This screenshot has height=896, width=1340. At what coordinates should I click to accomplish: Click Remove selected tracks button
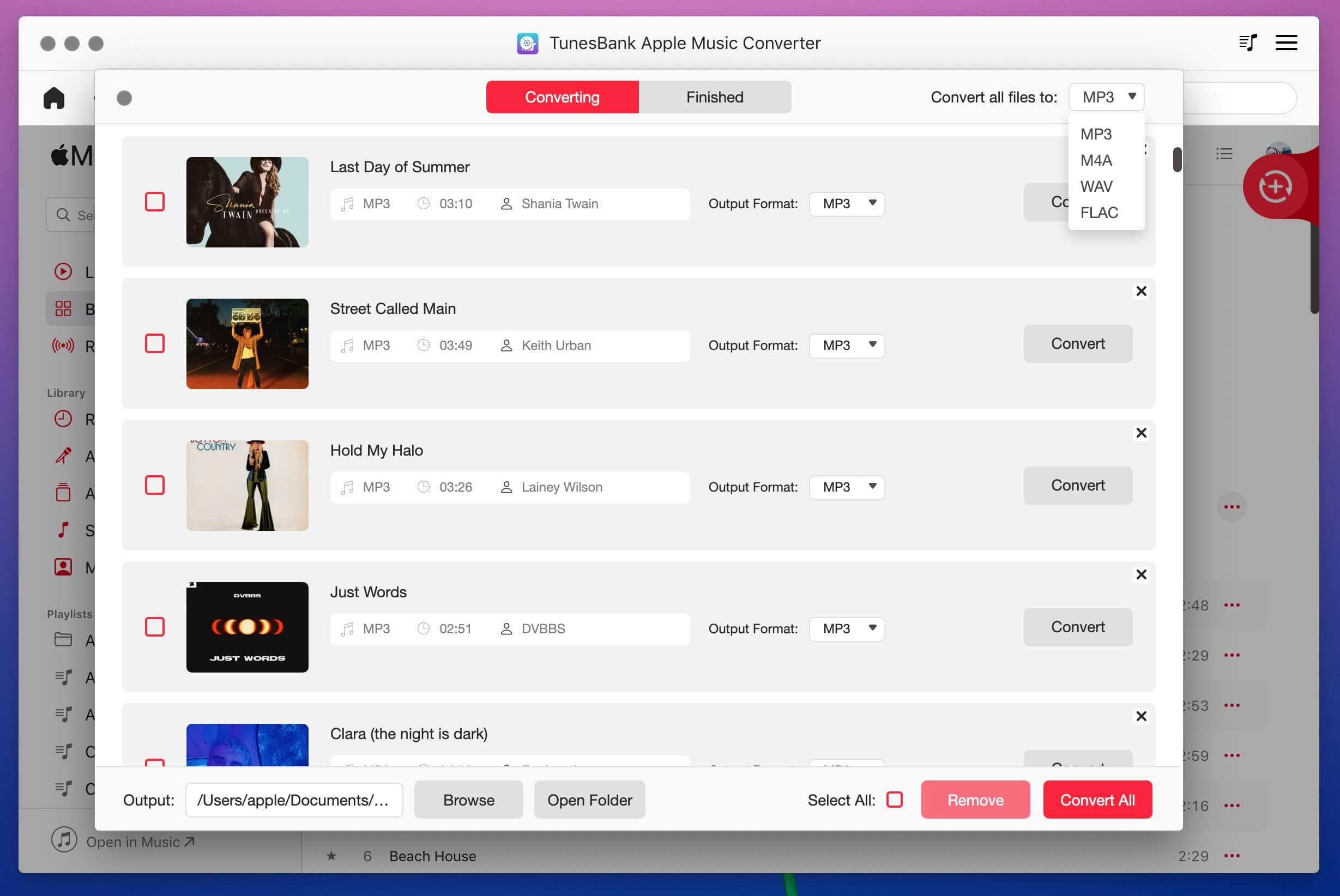(975, 798)
